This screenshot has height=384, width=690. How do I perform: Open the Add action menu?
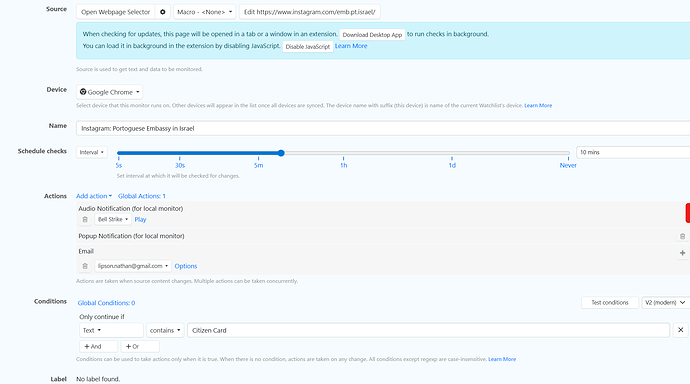[x=94, y=196]
